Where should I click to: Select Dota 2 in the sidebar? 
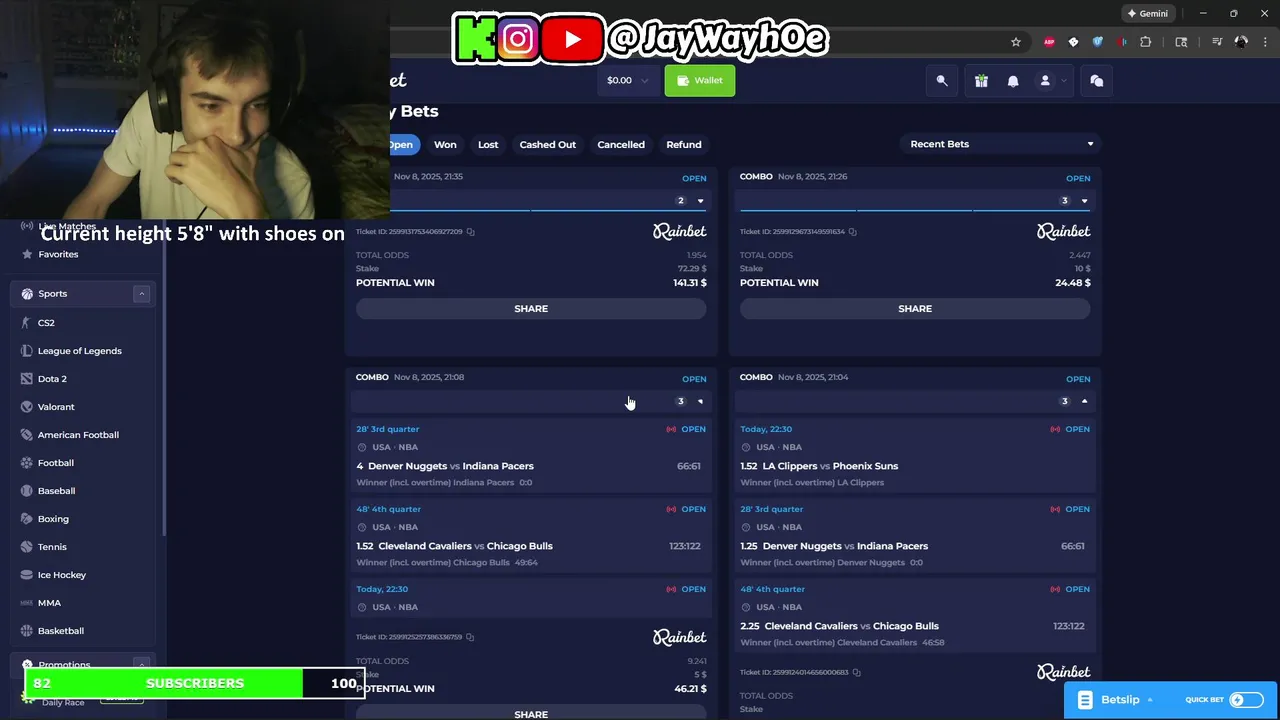(52, 379)
